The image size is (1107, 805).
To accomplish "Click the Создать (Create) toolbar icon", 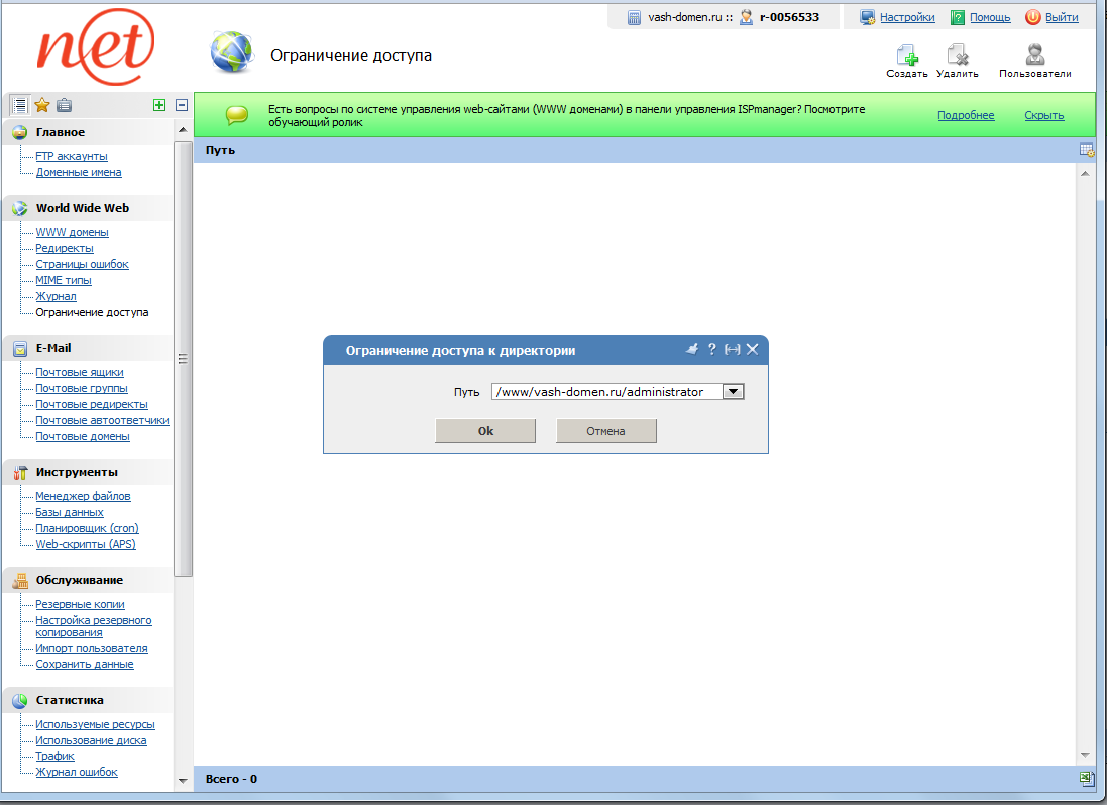I will [x=906, y=56].
